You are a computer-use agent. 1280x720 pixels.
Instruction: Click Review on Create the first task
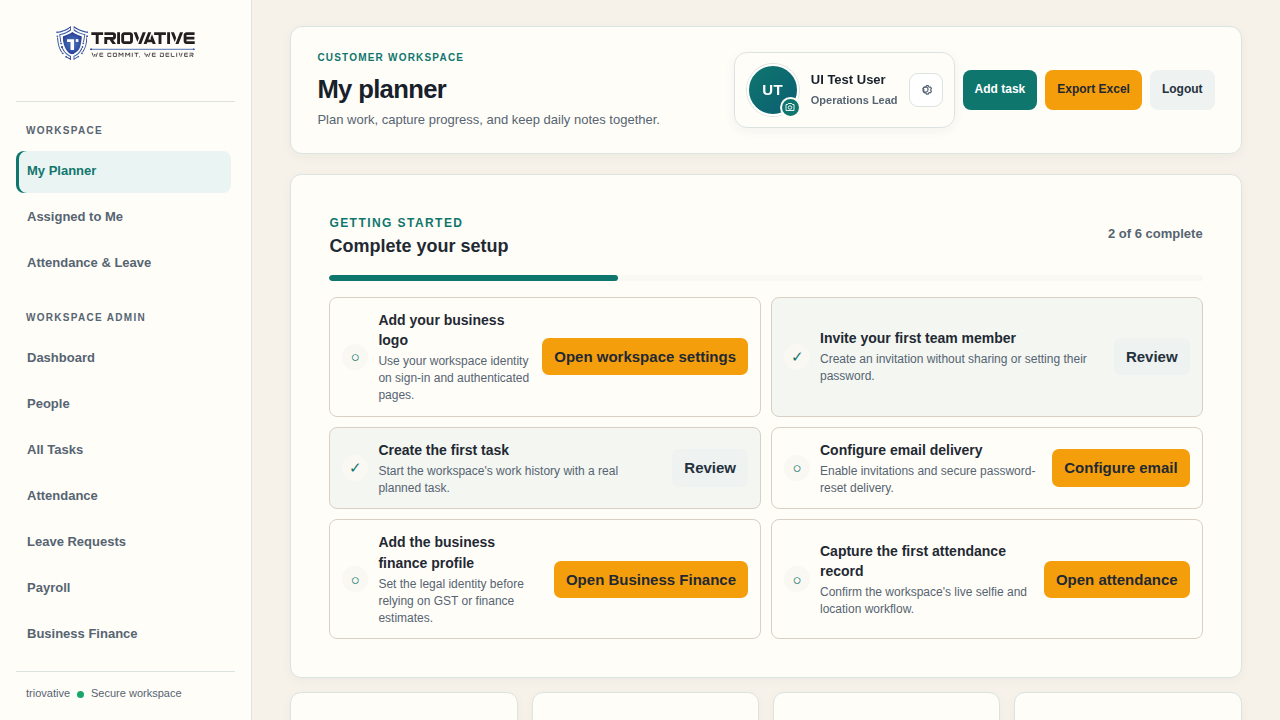(x=710, y=468)
